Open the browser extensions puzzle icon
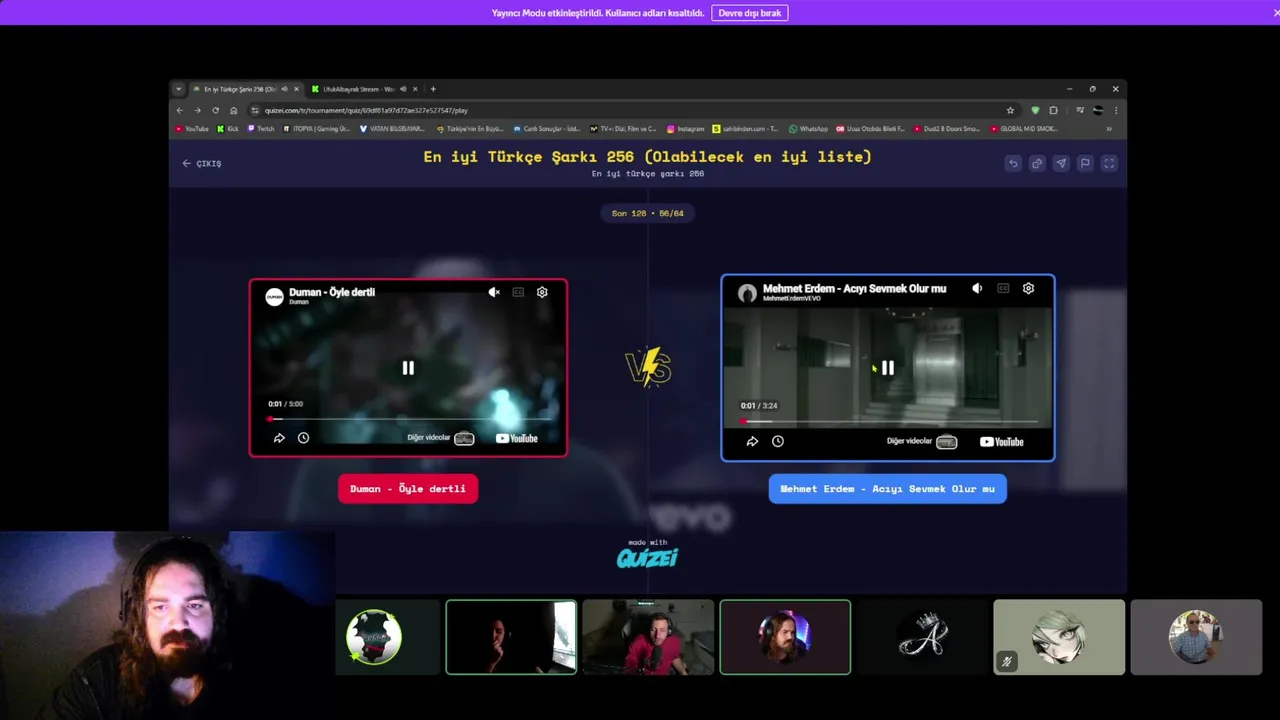Screen dimensions: 1280x720 pyautogui.click(x=1053, y=110)
